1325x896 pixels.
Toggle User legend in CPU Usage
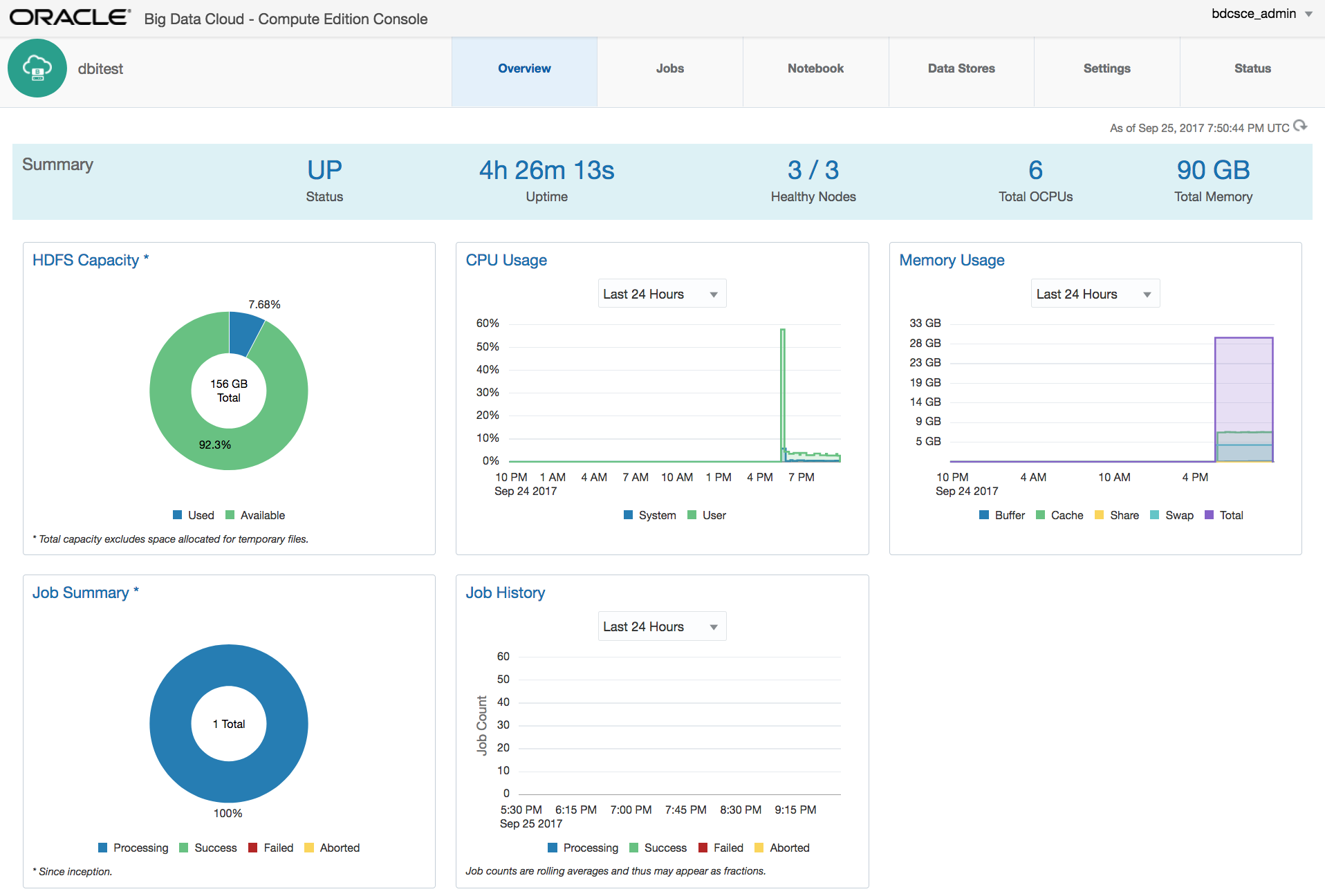(707, 515)
